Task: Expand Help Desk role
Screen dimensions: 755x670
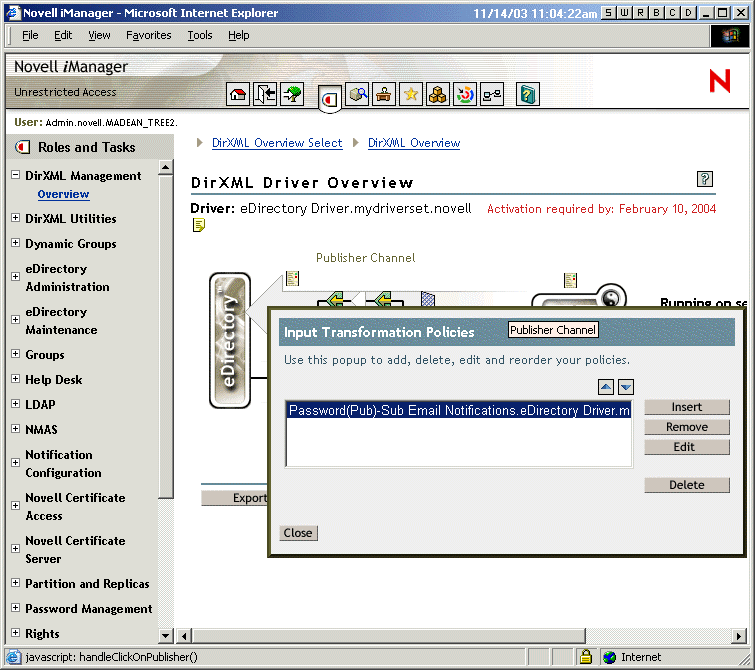Action: pos(15,379)
